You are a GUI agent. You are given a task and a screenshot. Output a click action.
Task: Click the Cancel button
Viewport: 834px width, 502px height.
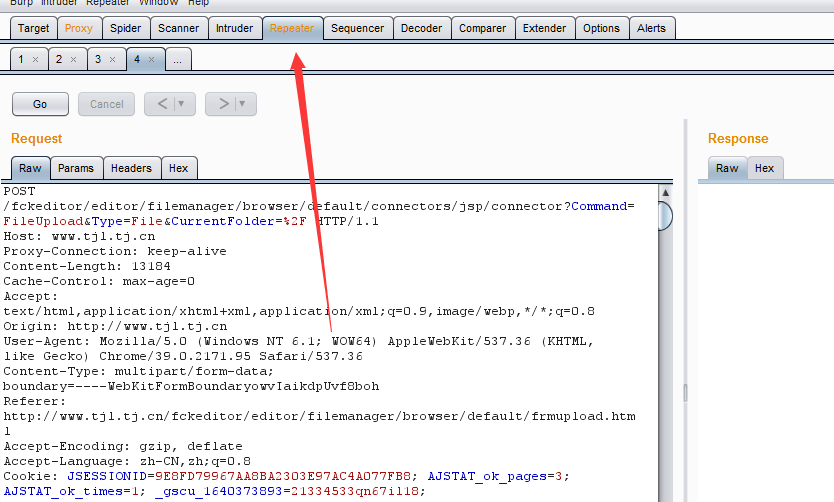point(106,104)
